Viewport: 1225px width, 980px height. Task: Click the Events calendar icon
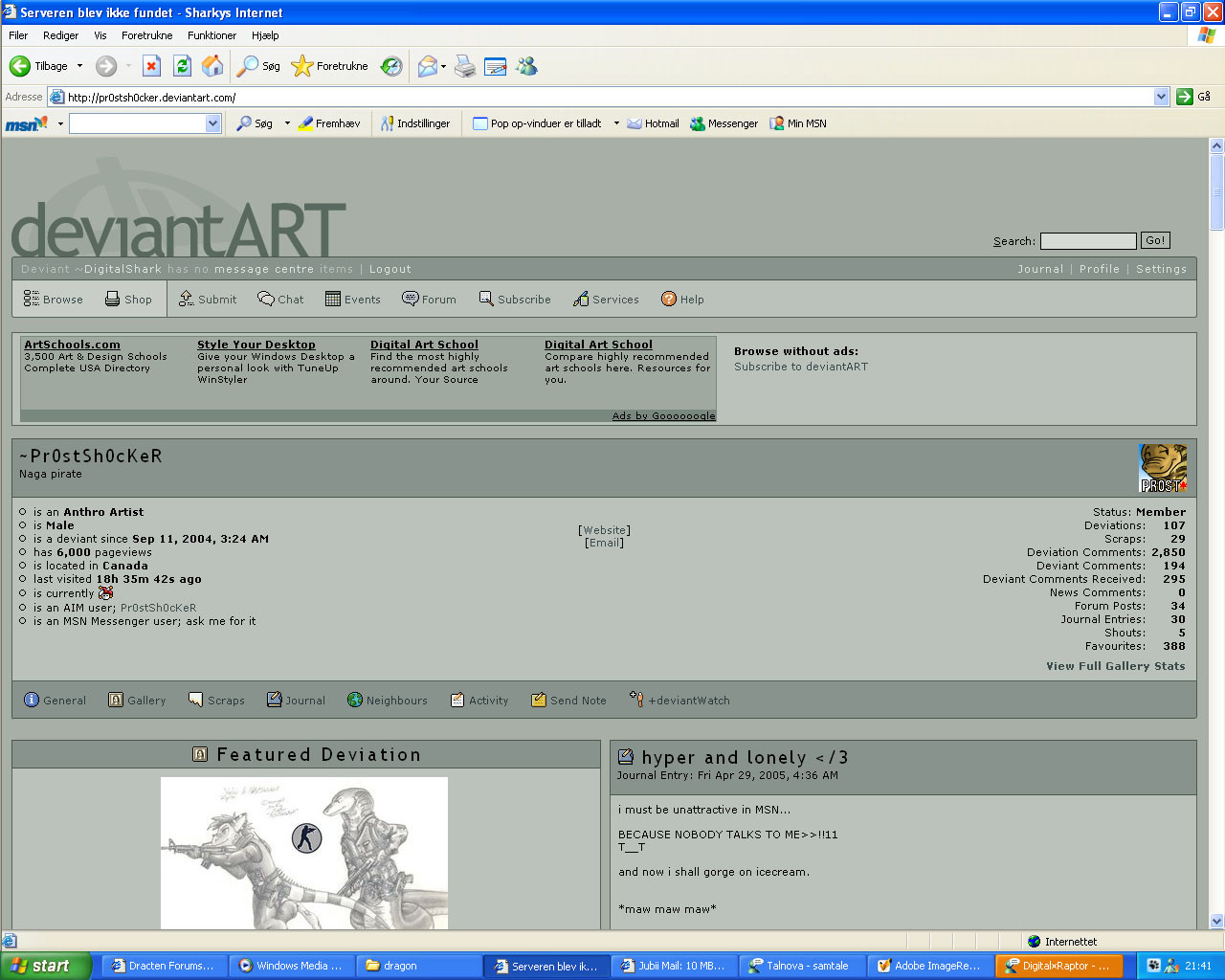[333, 299]
